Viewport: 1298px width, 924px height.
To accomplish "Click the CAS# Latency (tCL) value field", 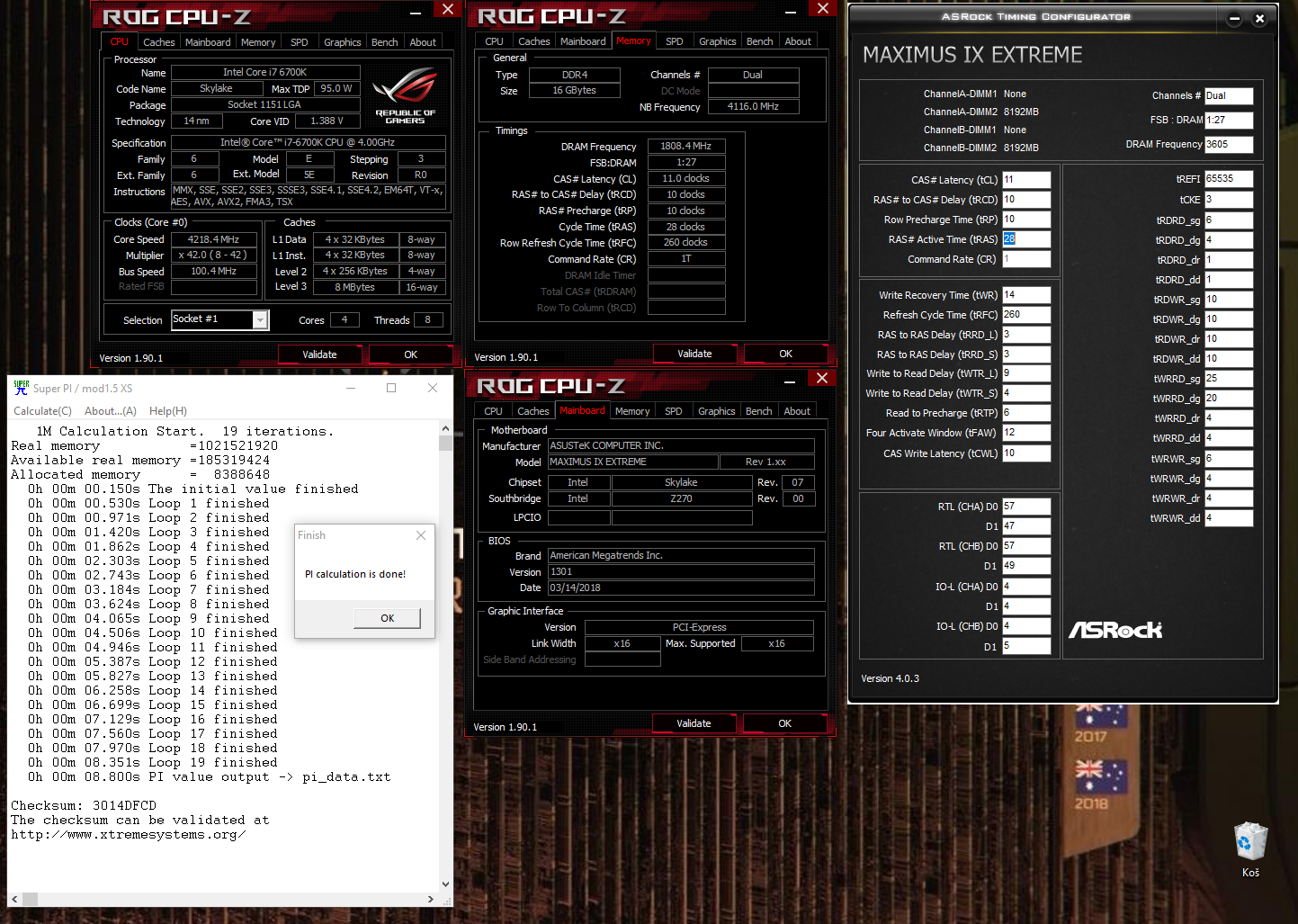I will point(1025,180).
